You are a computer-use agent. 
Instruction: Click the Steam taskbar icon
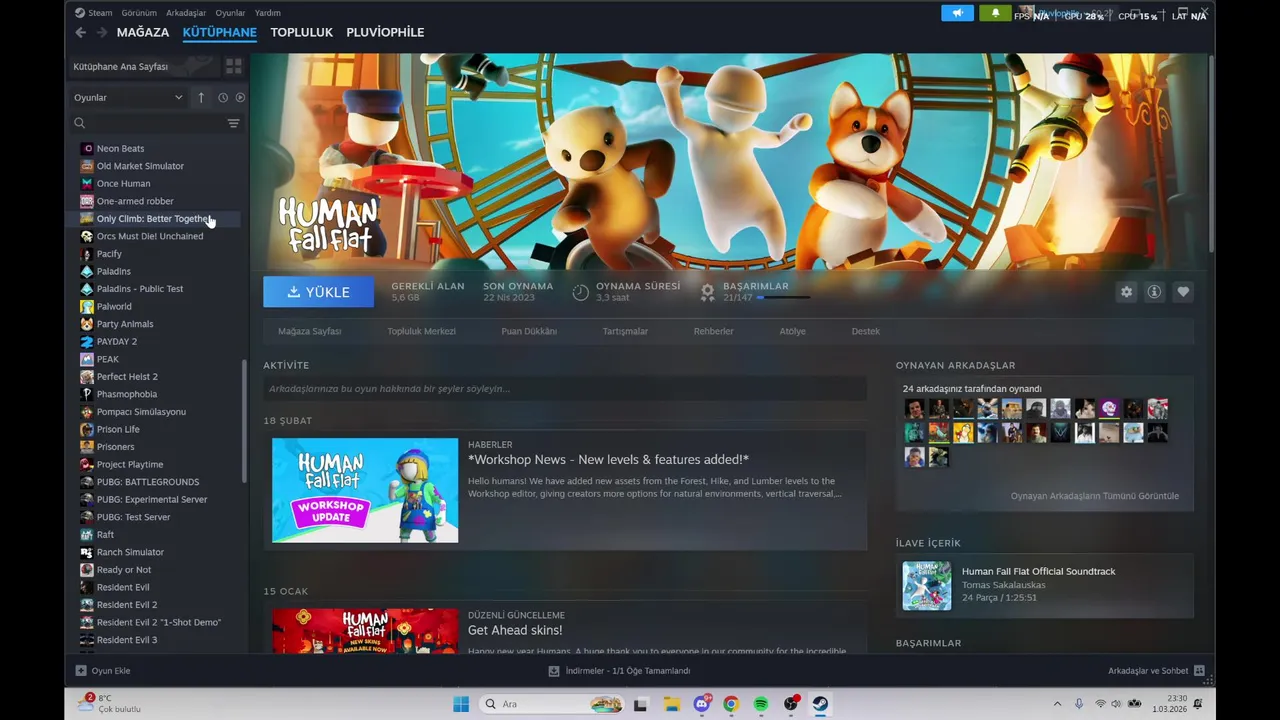821,704
